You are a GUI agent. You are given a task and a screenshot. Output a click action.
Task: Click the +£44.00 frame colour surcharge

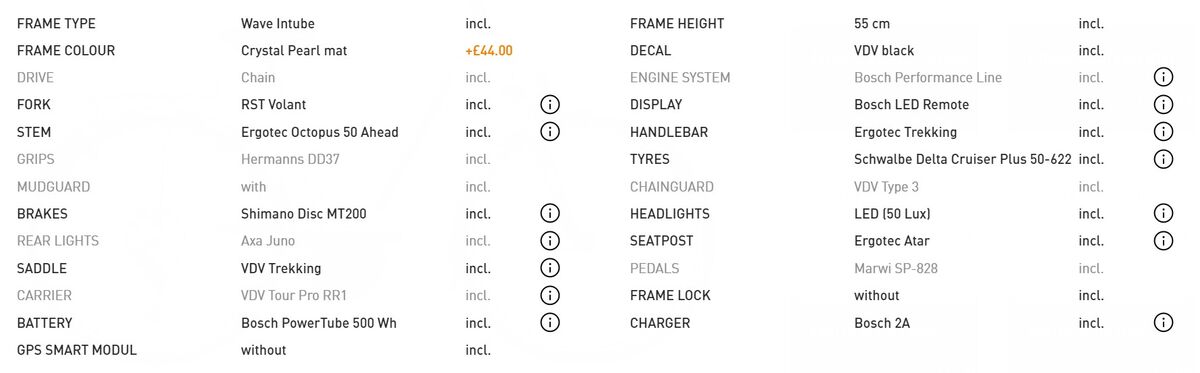point(489,50)
